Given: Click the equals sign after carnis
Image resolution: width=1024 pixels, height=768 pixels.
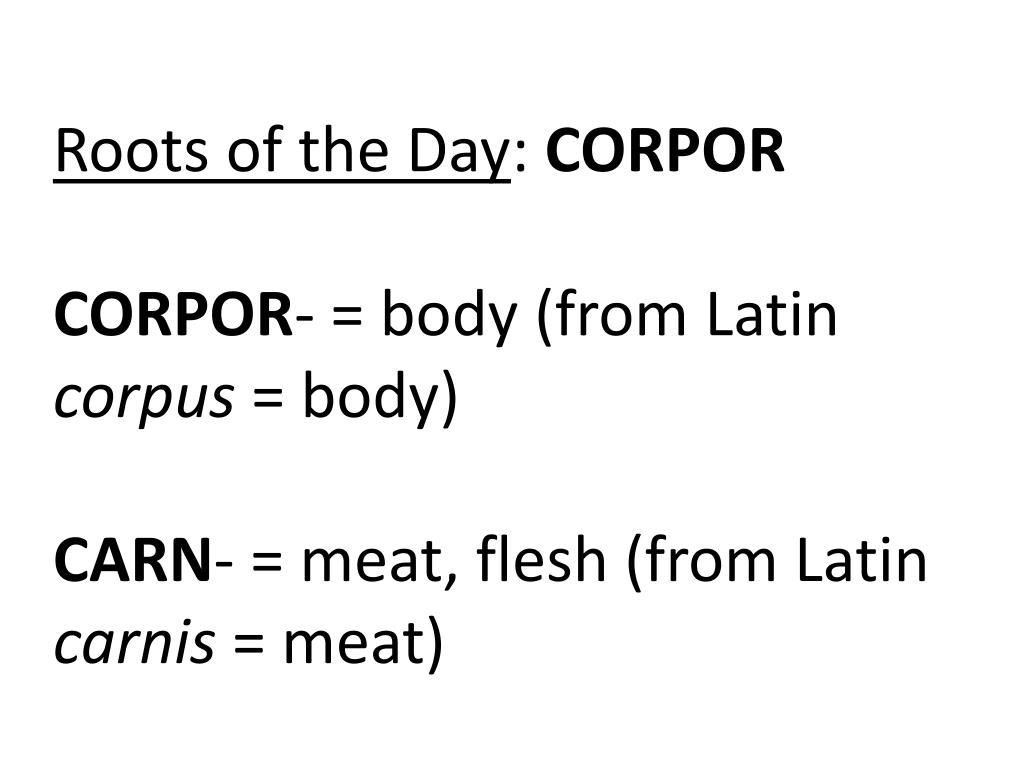Looking at the screenshot, I should coord(249,643).
